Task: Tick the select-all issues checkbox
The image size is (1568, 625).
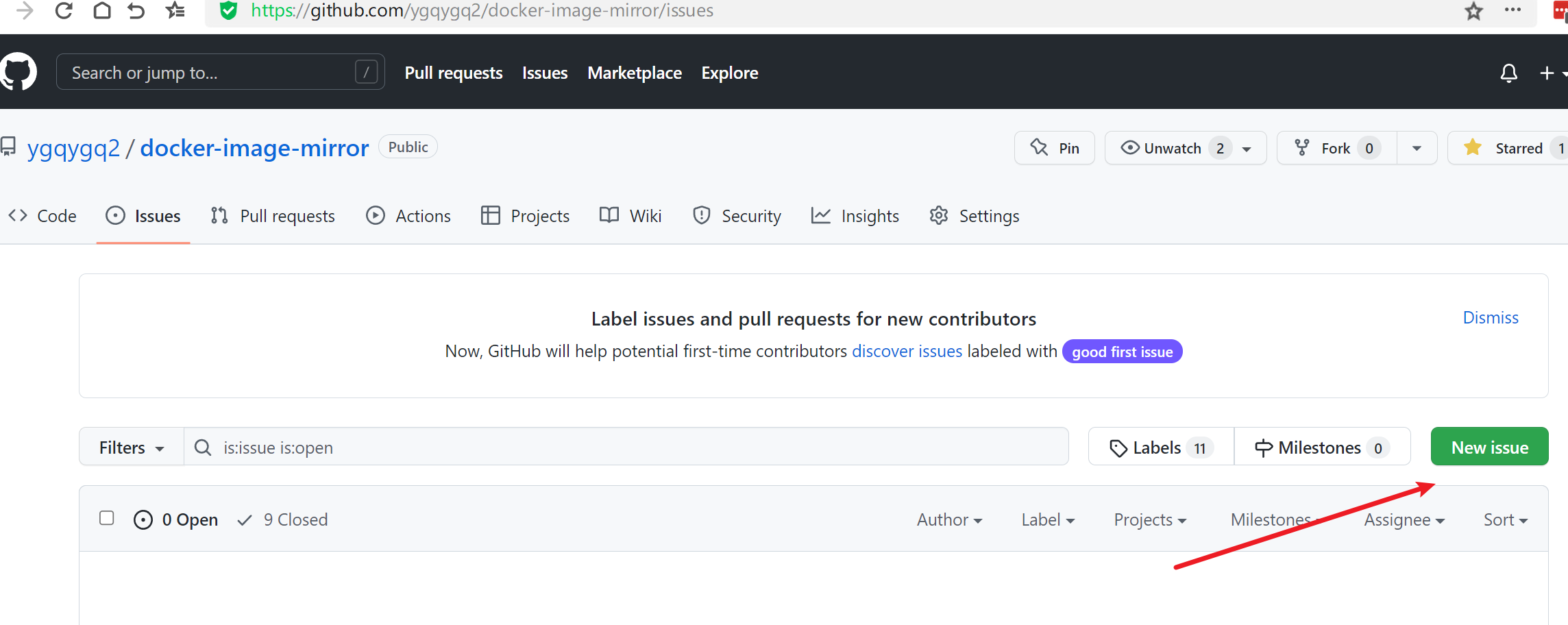Action: pos(106,518)
